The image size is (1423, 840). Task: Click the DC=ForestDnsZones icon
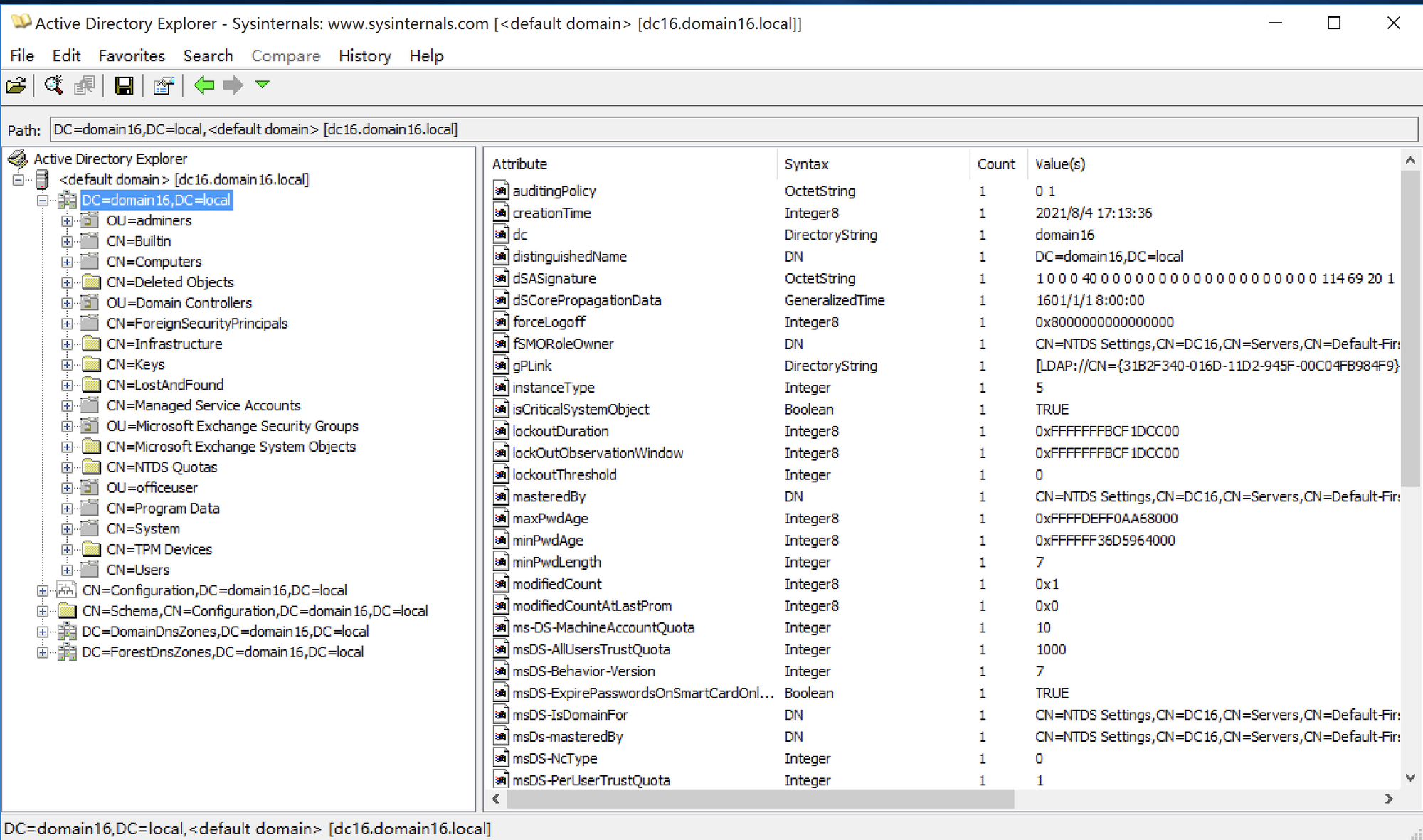(67, 652)
